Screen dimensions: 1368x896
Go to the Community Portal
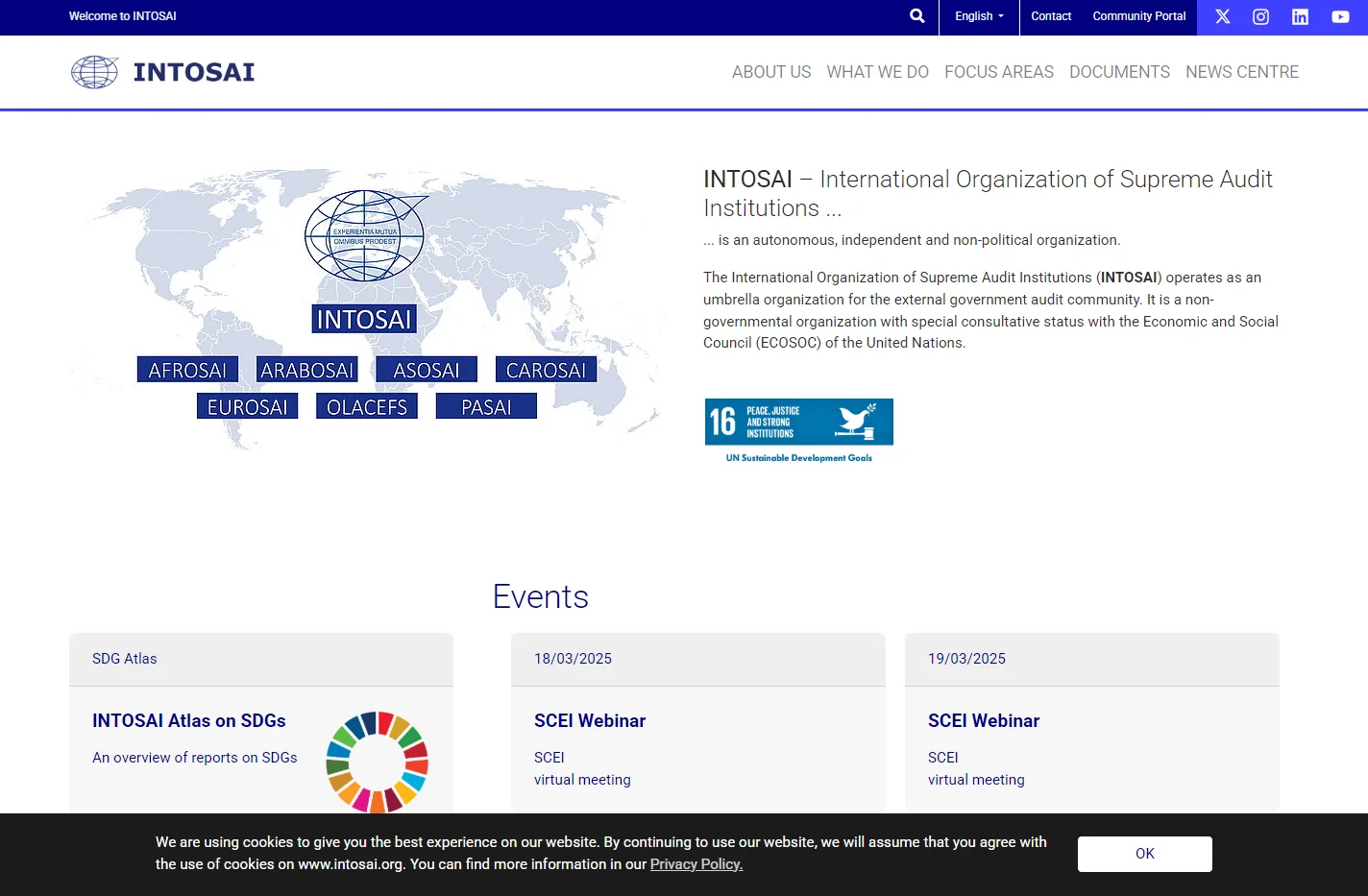pyautogui.click(x=1139, y=16)
